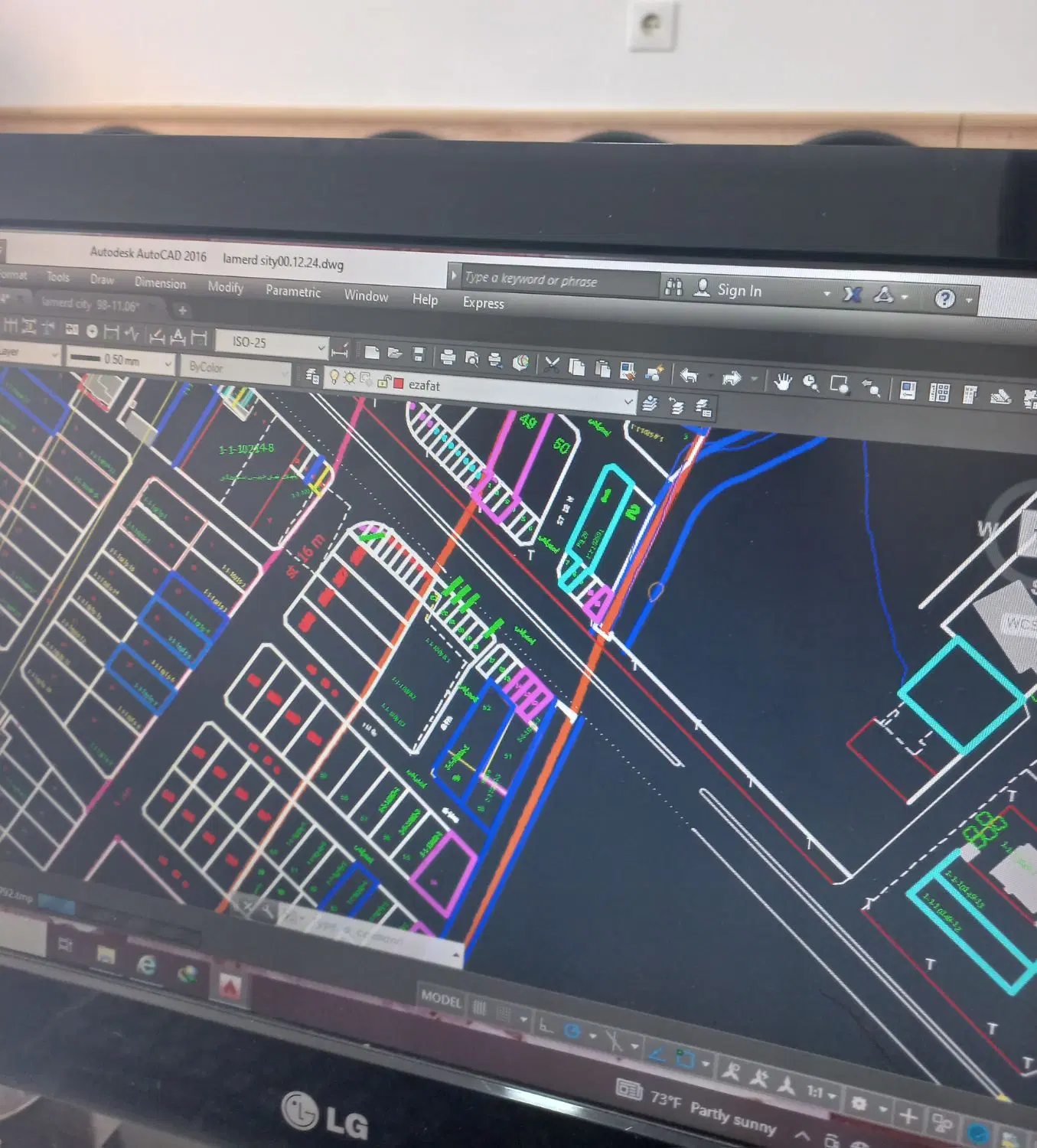This screenshot has height=1148, width=1037.
Task: Click the Match Properties icon
Action: pyautogui.click(x=628, y=370)
